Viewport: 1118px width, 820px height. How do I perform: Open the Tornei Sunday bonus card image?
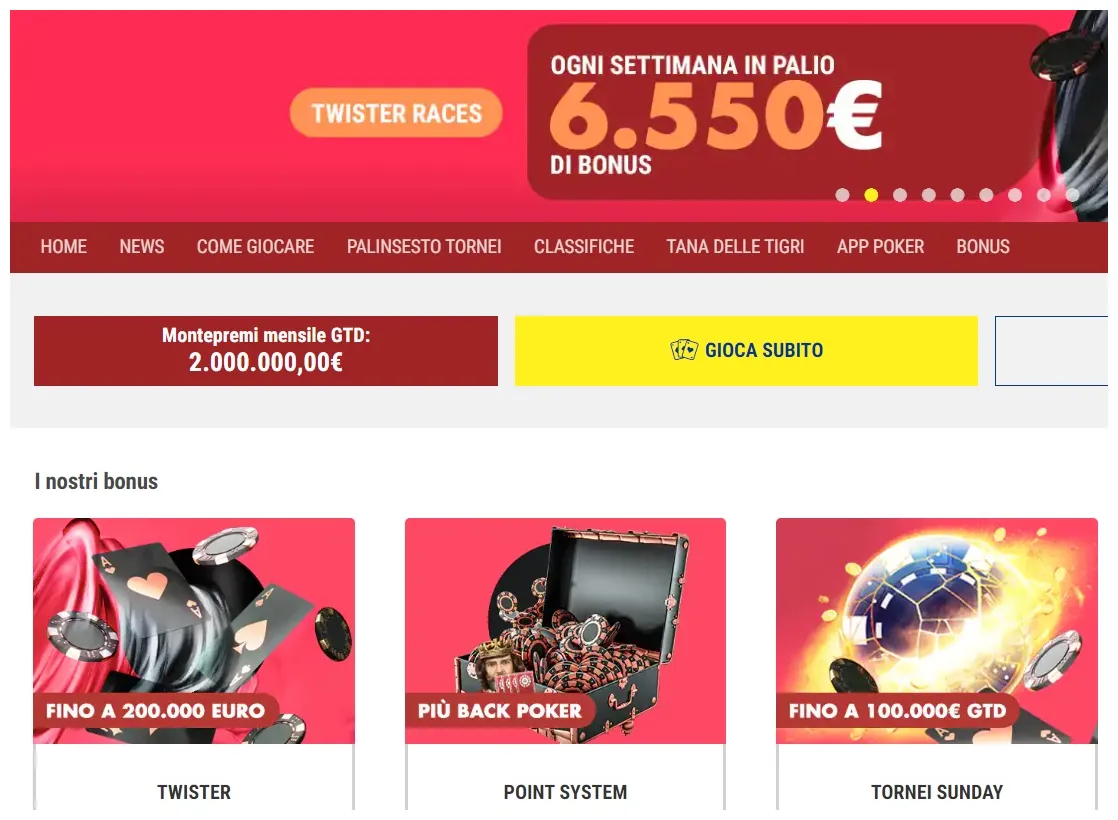(937, 631)
